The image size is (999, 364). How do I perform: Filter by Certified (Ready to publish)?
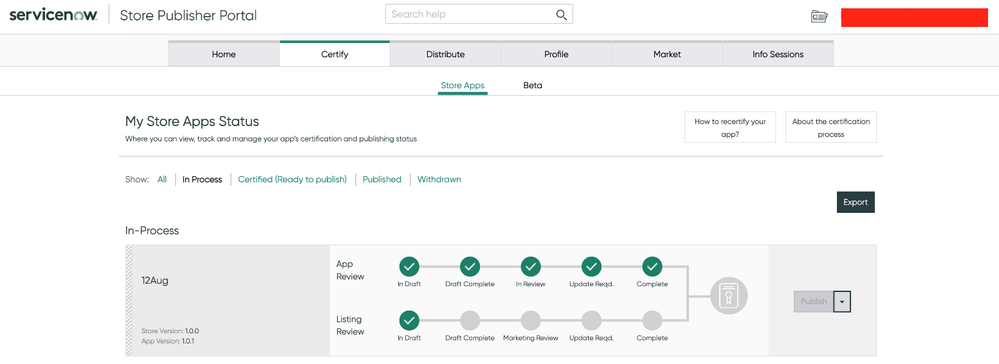[x=292, y=180]
